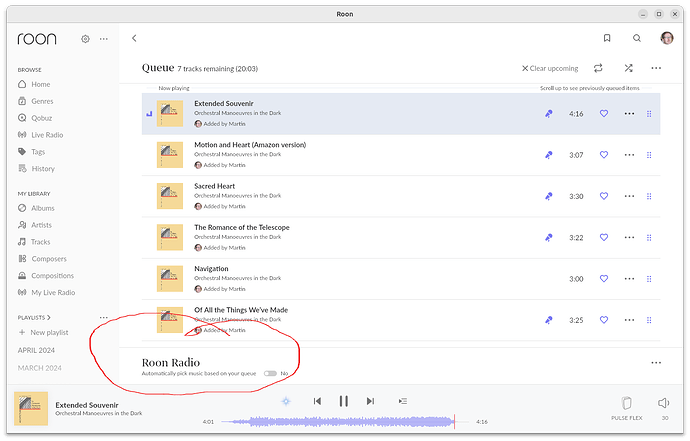The width and height of the screenshot is (690, 441).
Task: Click reorder handle for Romance of the Telescope
Action: (x=649, y=238)
